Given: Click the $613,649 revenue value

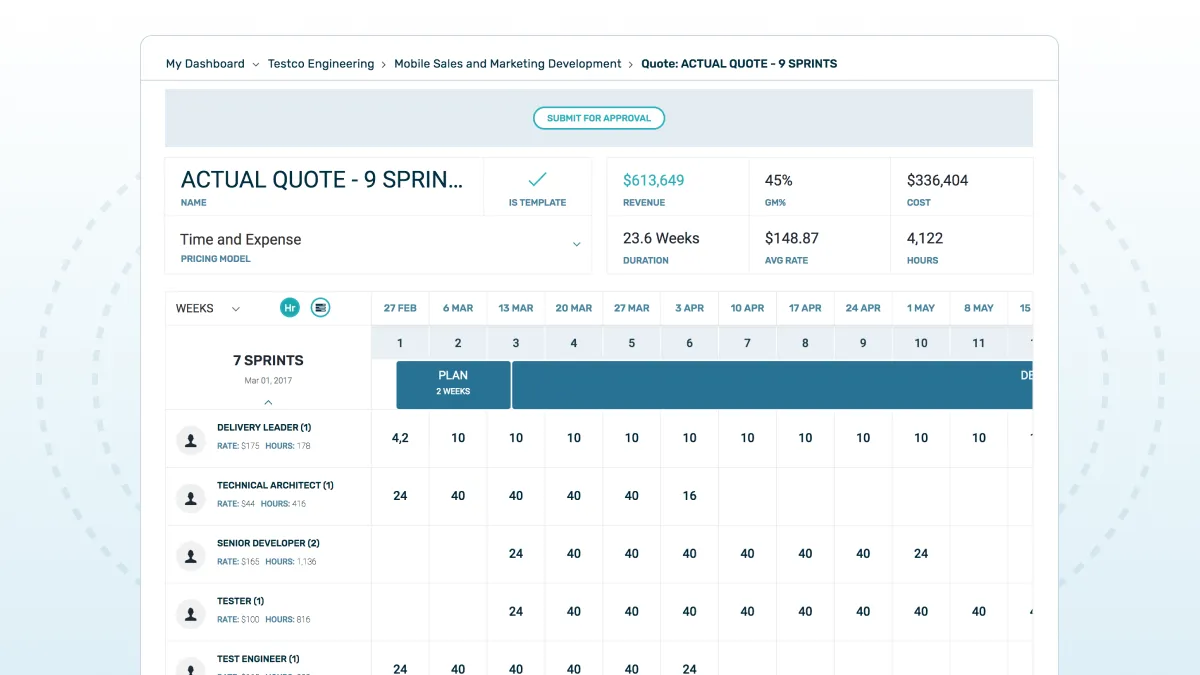Looking at the screenshot, I should (654, 181).
